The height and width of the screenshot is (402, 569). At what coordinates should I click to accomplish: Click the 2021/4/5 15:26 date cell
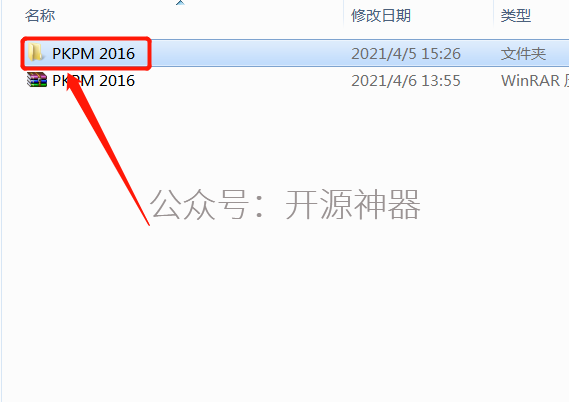click(406, 54)
